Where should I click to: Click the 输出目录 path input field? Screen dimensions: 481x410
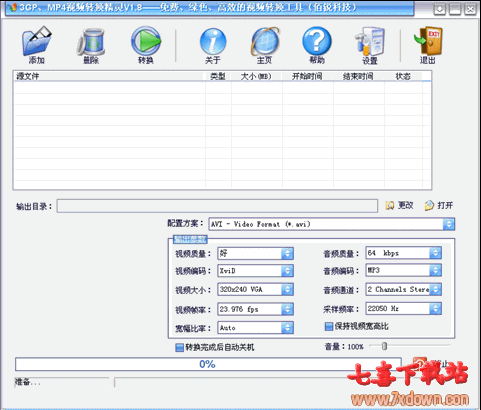(x=217, y=206)
